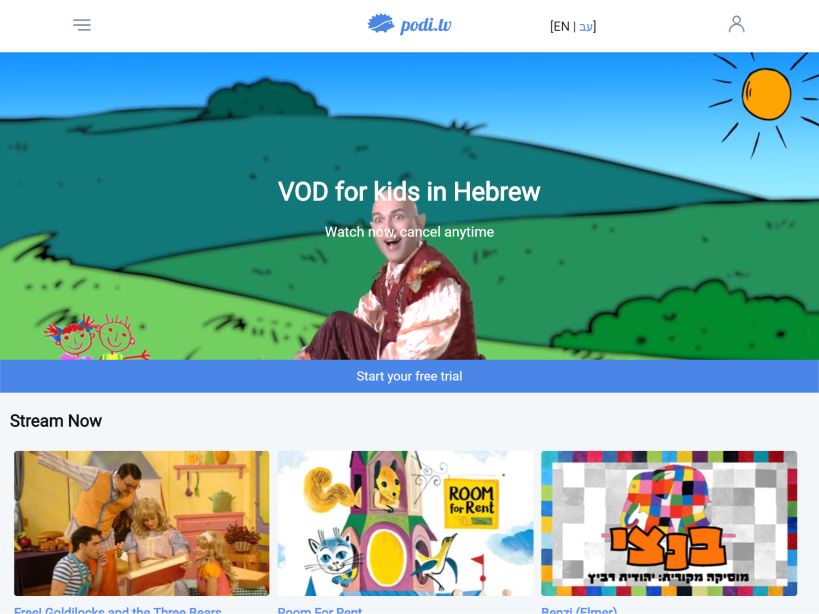The width and height of the screenshot is (819, 614).
Task: Click the Benzi (Elmer) title link
Action: pyautogui.click(x=579, y=610)
